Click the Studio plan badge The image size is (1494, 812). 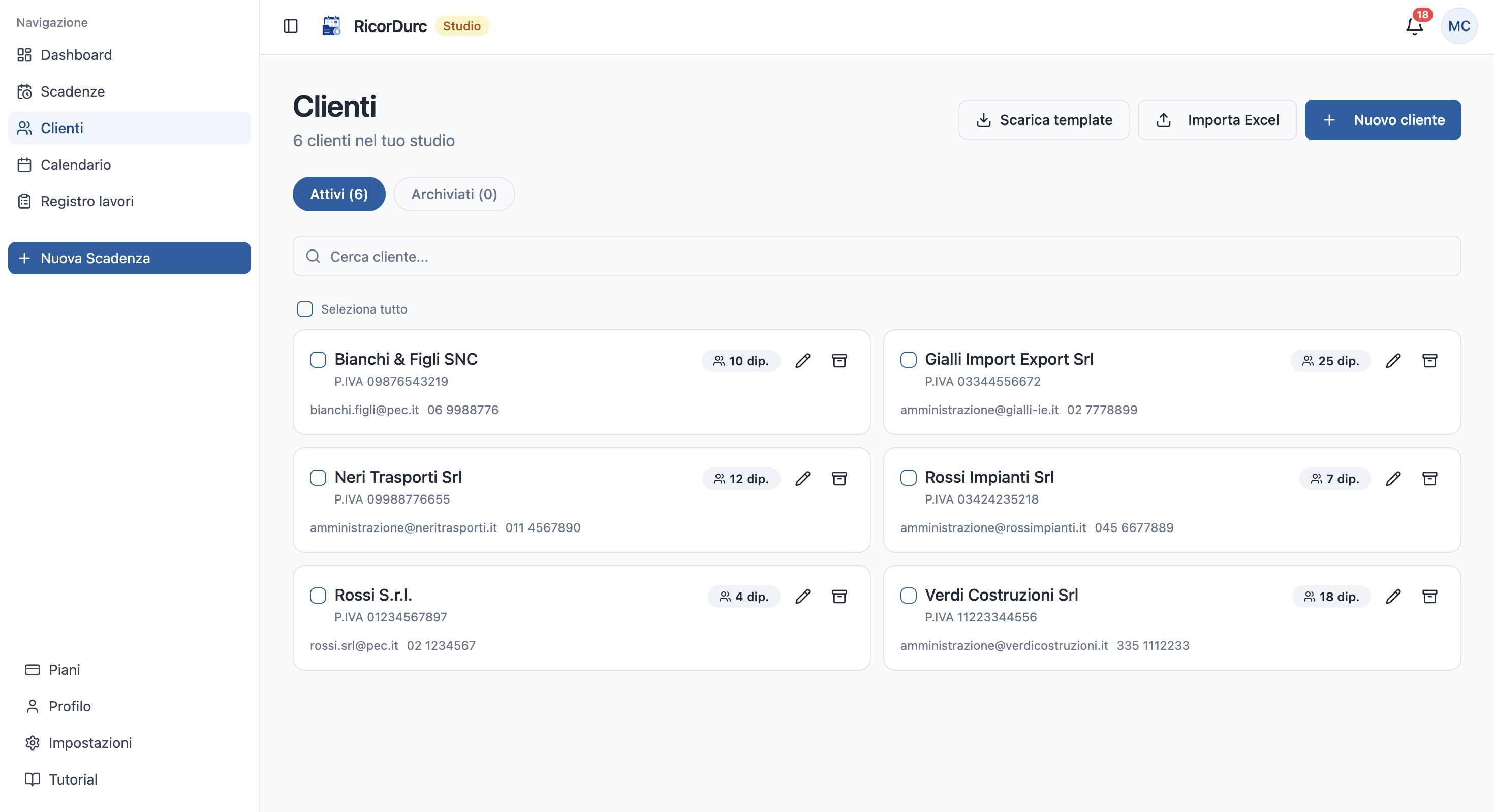point(461,26)
